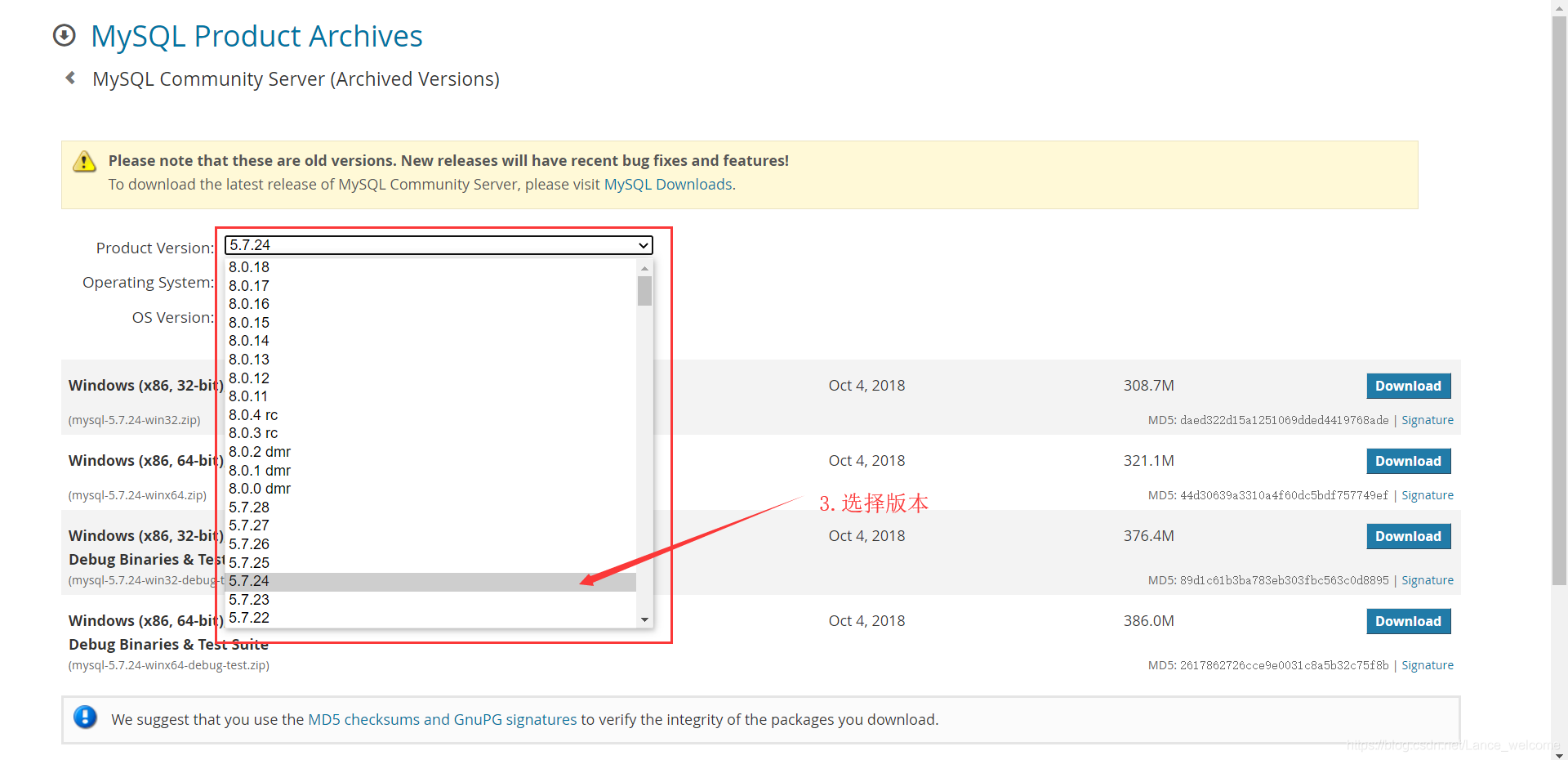This screenshot has height=760, width=1568.
Task: Open the MySQL Downloads link in notice
Action: tap(667, 184)
